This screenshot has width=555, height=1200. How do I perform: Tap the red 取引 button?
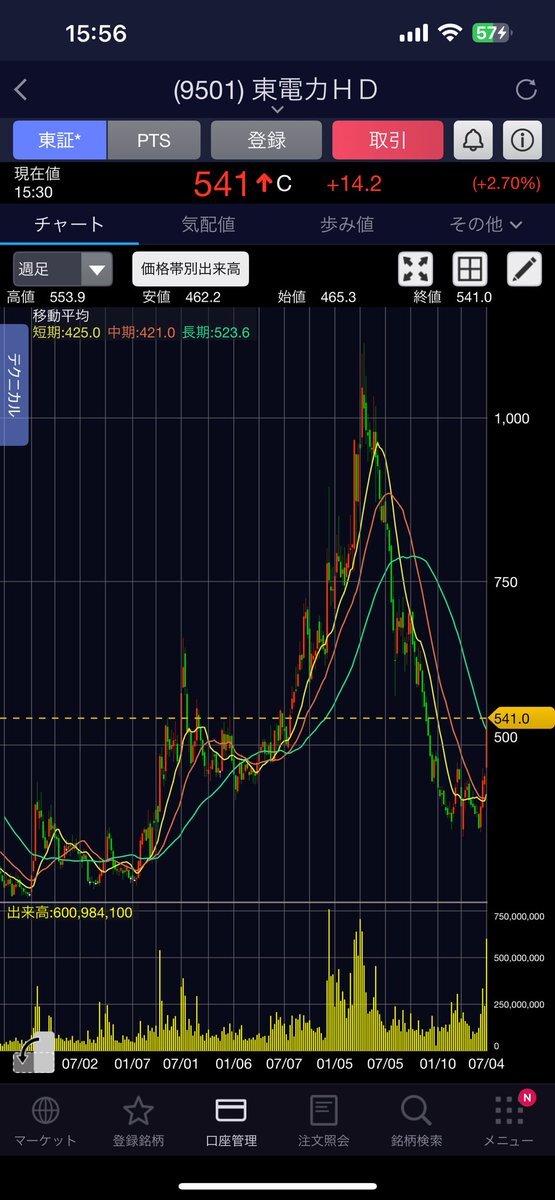coord(387,141)
